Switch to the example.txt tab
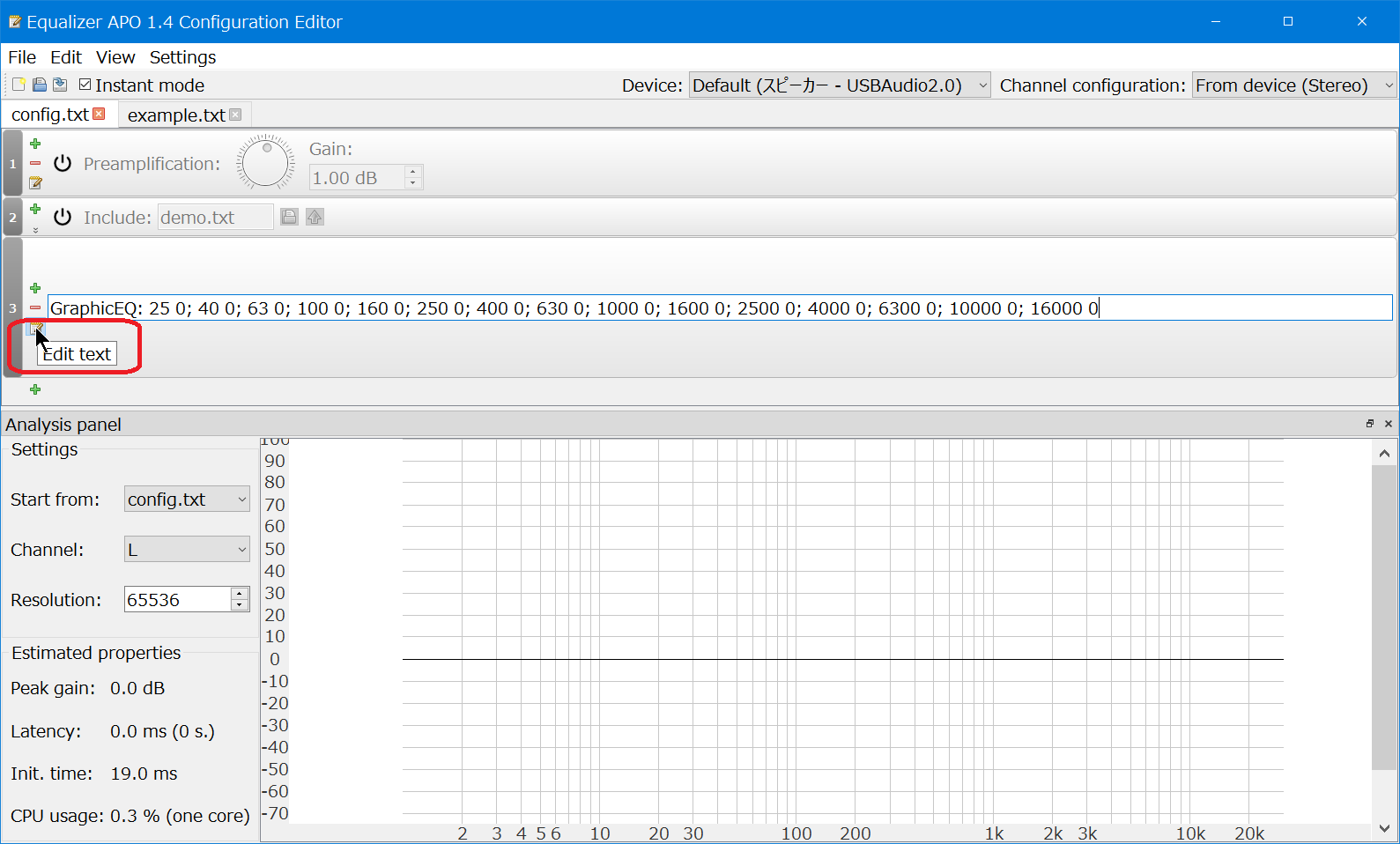 pyautogui.click(x=176, y=115)
